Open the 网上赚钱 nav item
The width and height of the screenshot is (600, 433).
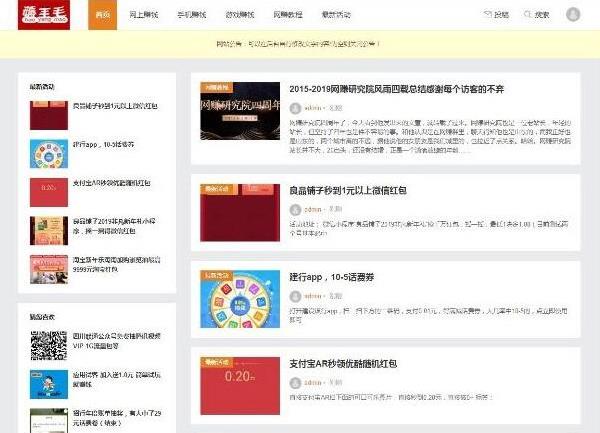(144, 15)
